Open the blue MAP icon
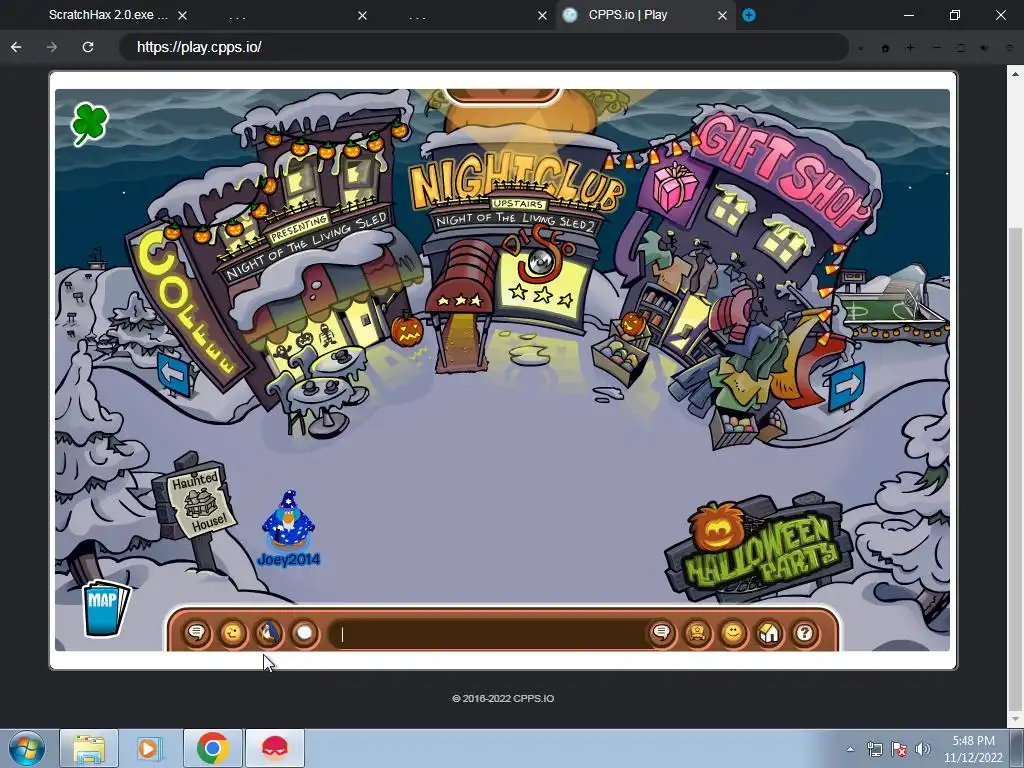 [x=106, y=607]
